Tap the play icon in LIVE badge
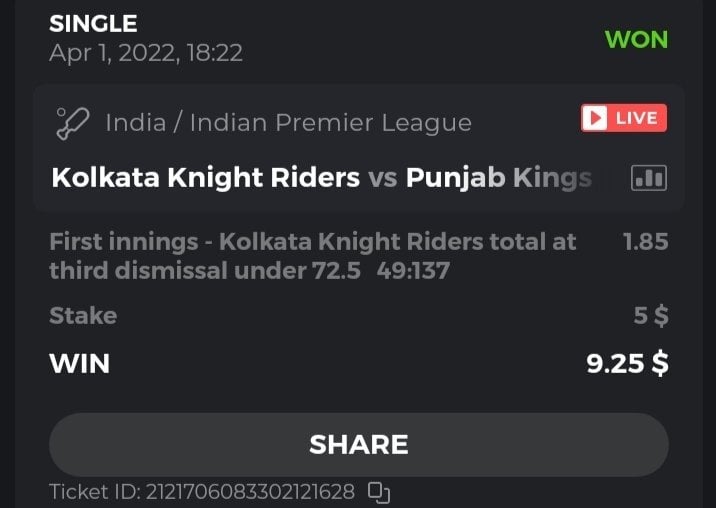 coord(596,118)
